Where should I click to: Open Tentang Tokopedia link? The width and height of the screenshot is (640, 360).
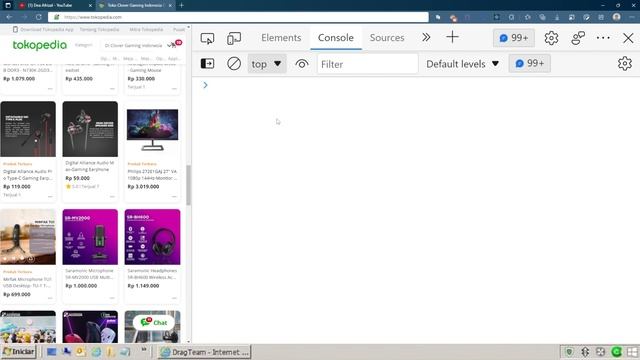click(99, 29)
